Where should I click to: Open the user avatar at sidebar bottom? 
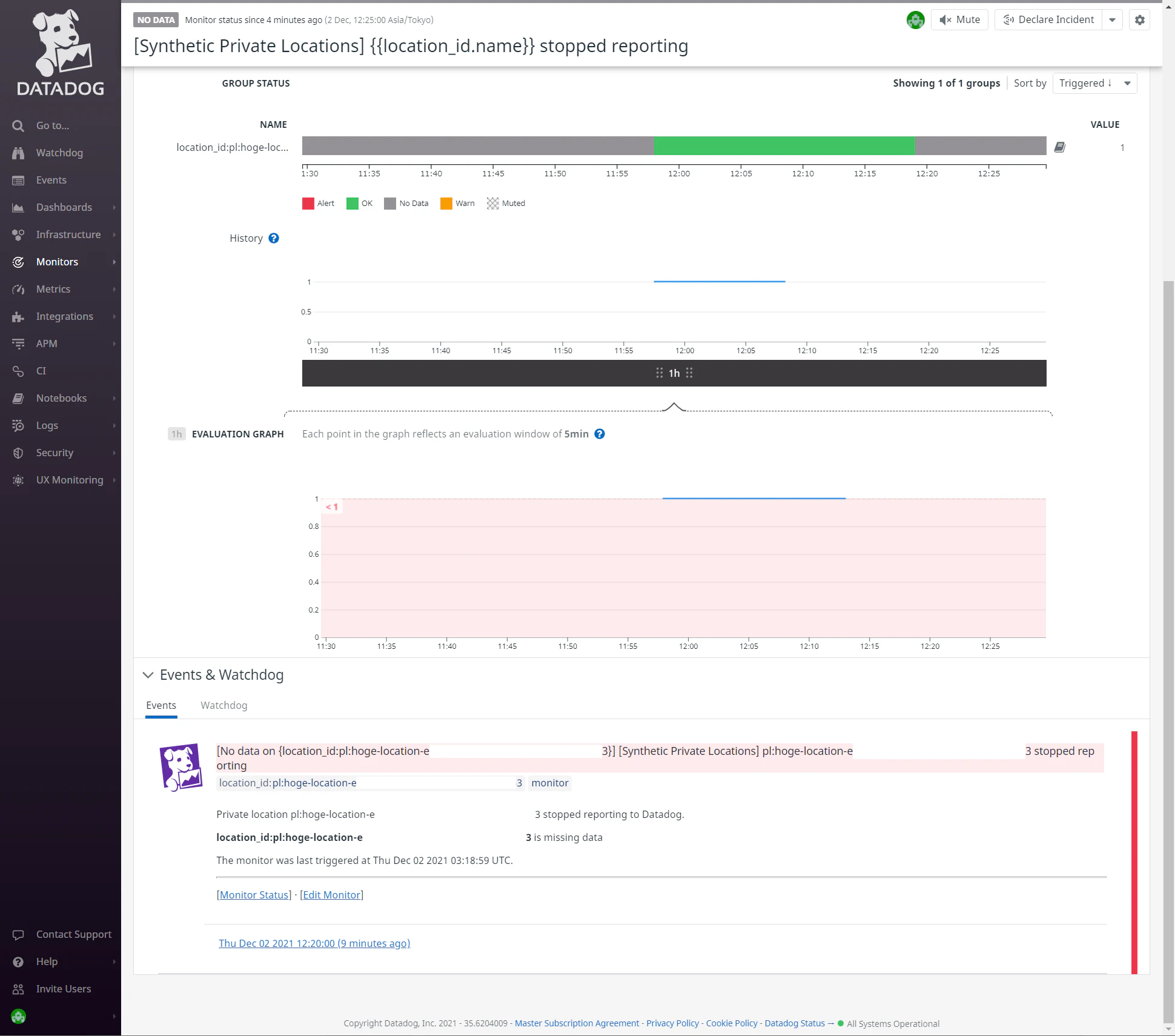click(x=18, y=1017)
